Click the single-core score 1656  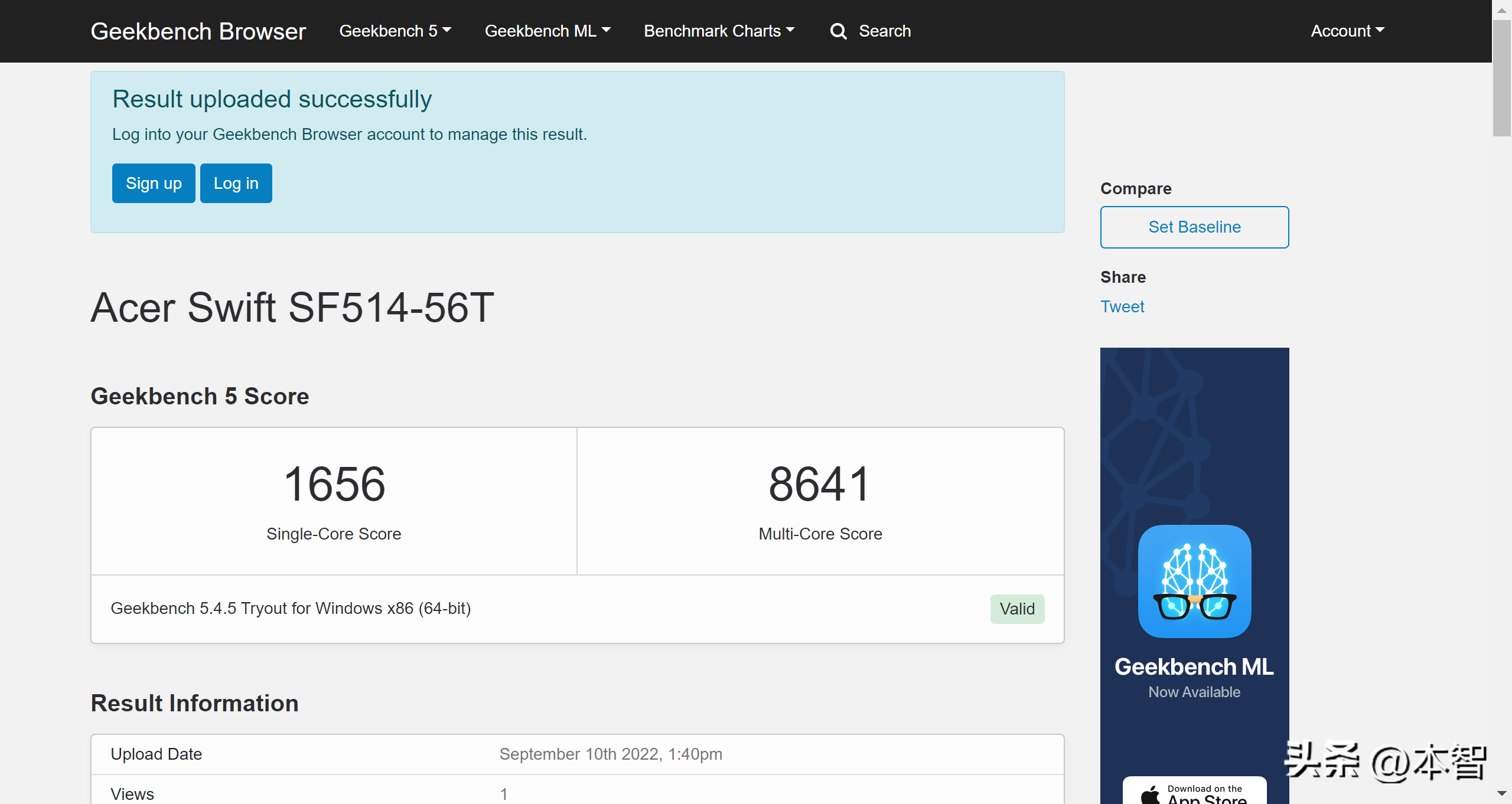[334, 484]
